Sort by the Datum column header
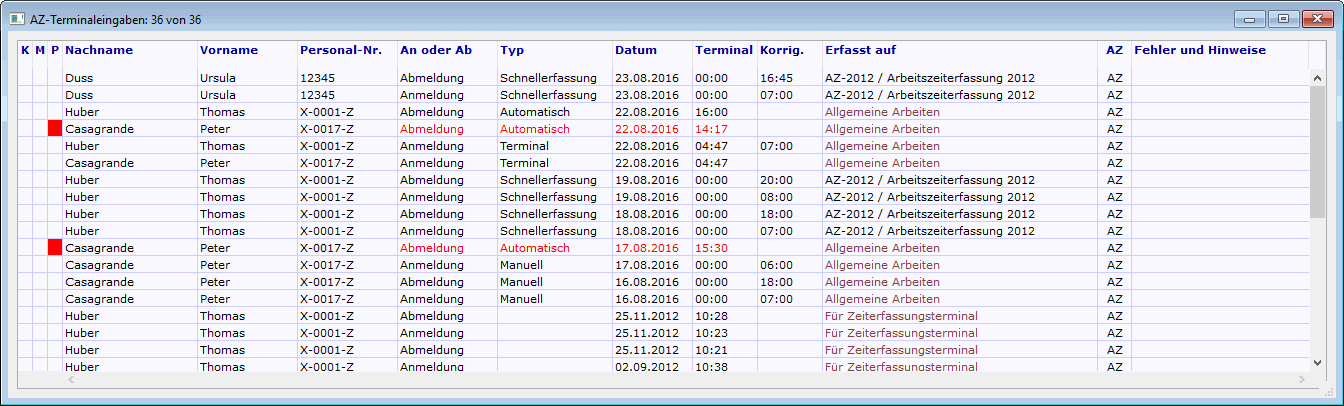The width and height of the screenshot is (1344, 406). [x=636, y=50]
